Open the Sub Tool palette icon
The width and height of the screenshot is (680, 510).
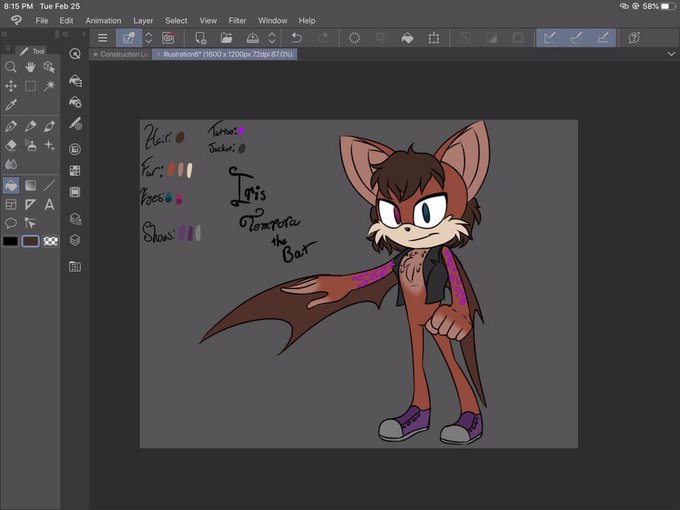point(75,81)
